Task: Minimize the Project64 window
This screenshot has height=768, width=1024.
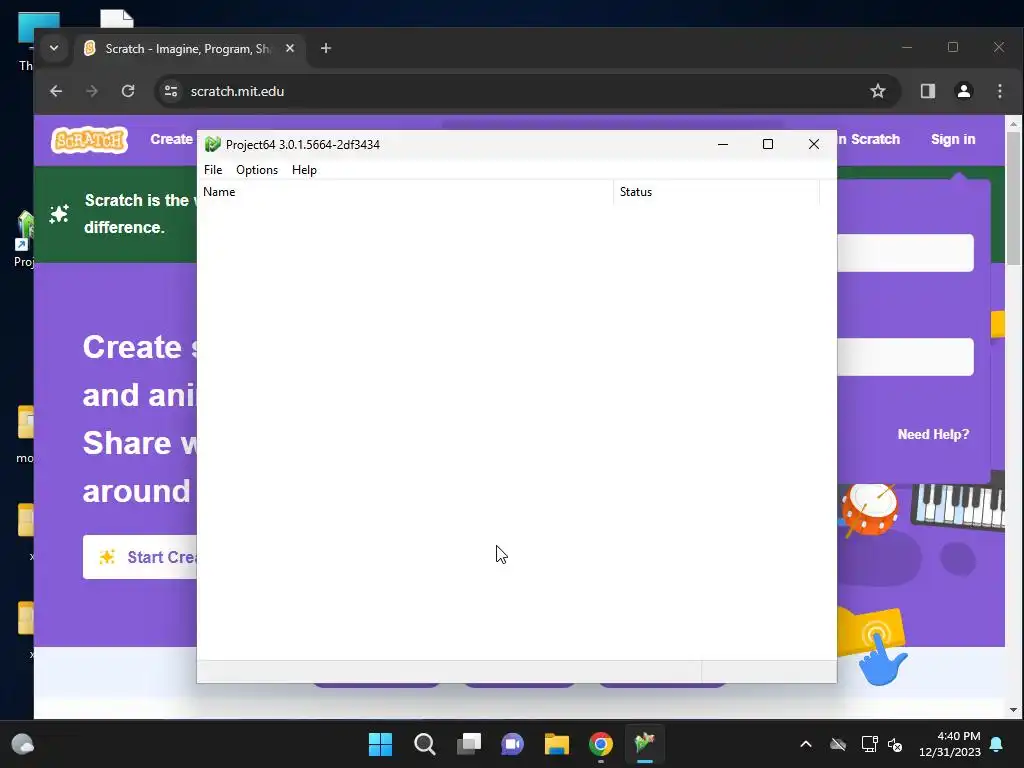Action: coord(722,144)
